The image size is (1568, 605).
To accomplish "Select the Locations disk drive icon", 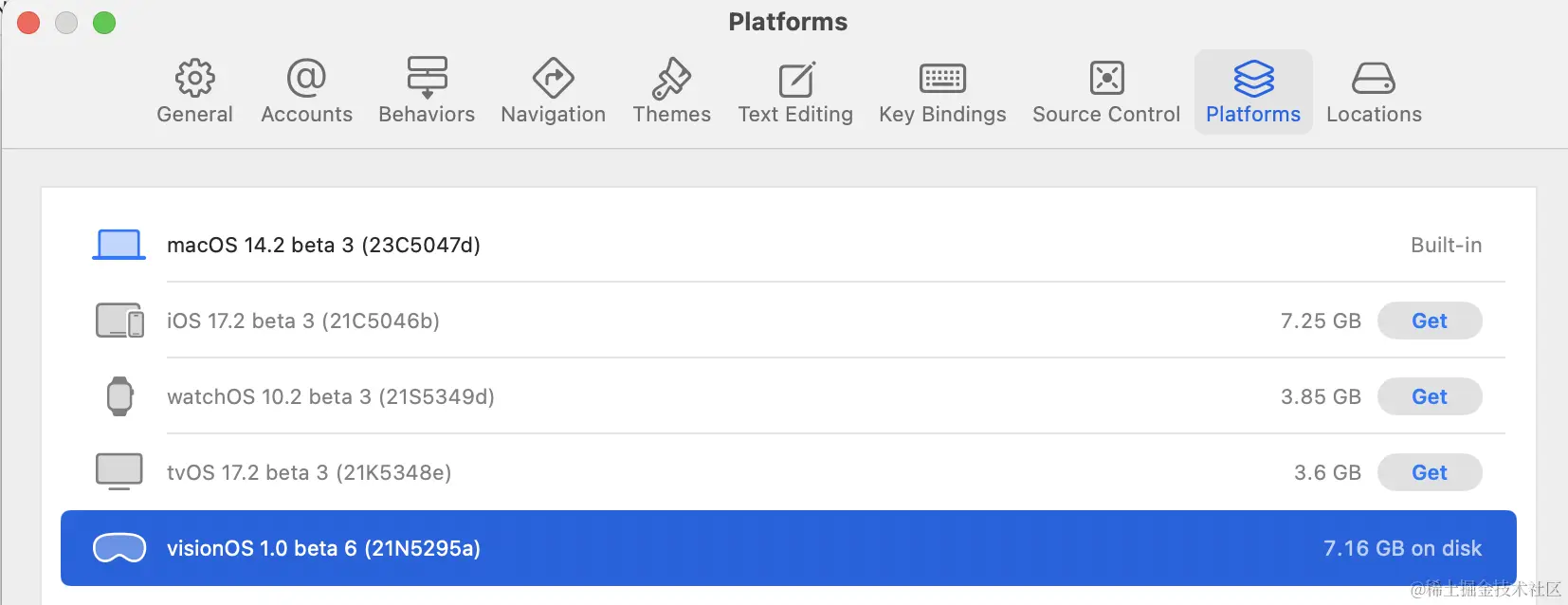I will click(1373, 78).
